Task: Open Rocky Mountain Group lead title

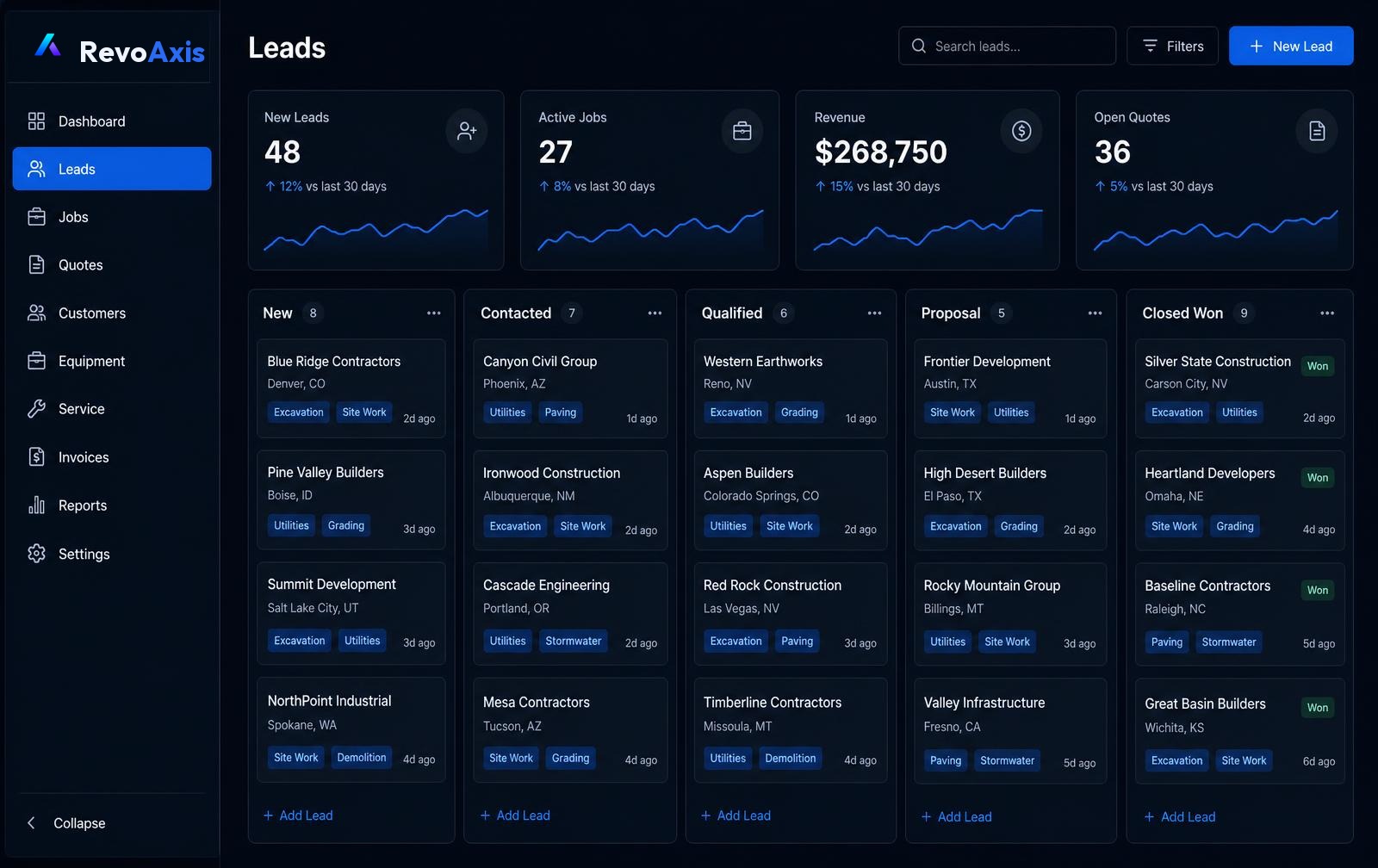Action: click(x=992, y=586)
